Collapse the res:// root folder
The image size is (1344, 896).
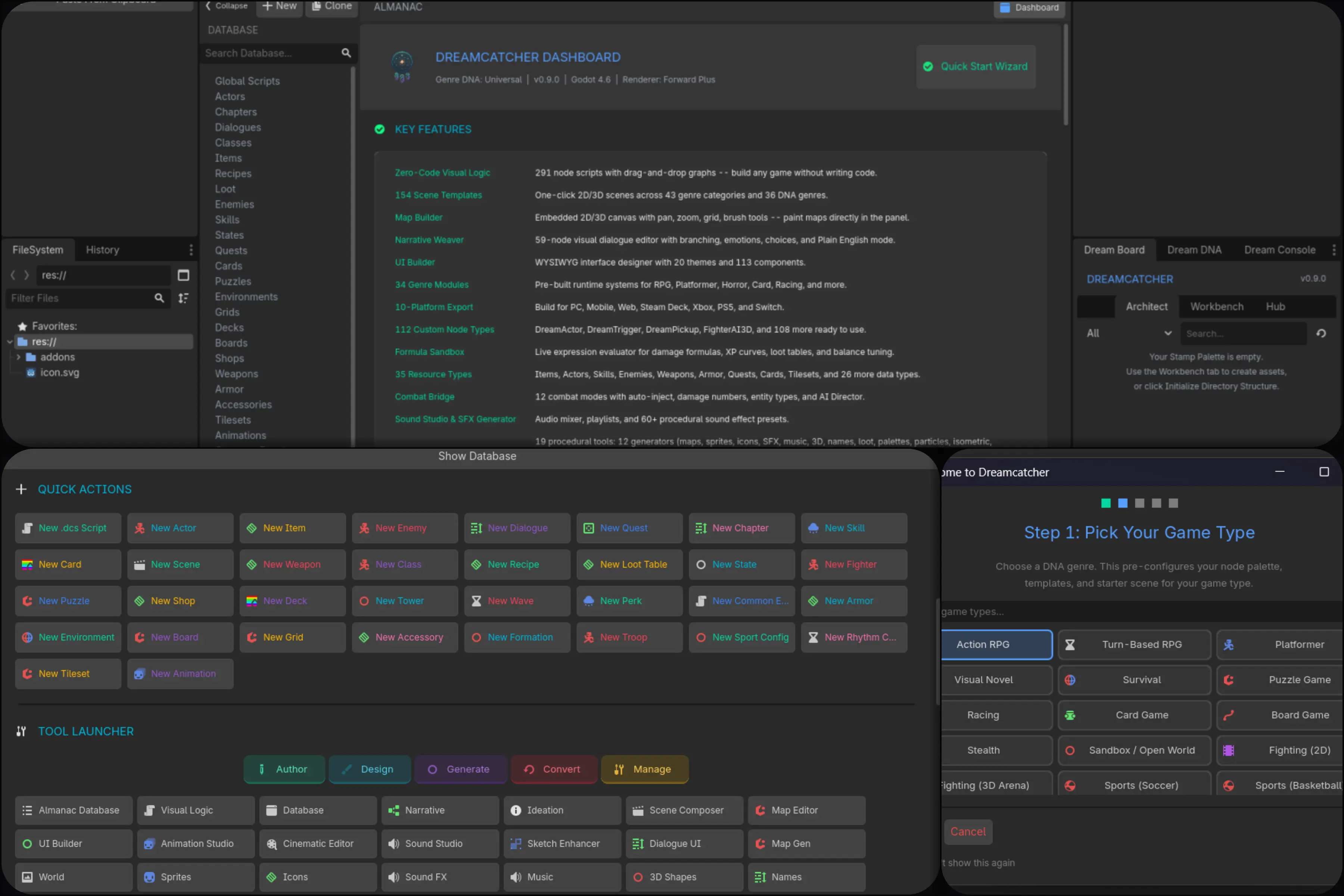point(10,342)
